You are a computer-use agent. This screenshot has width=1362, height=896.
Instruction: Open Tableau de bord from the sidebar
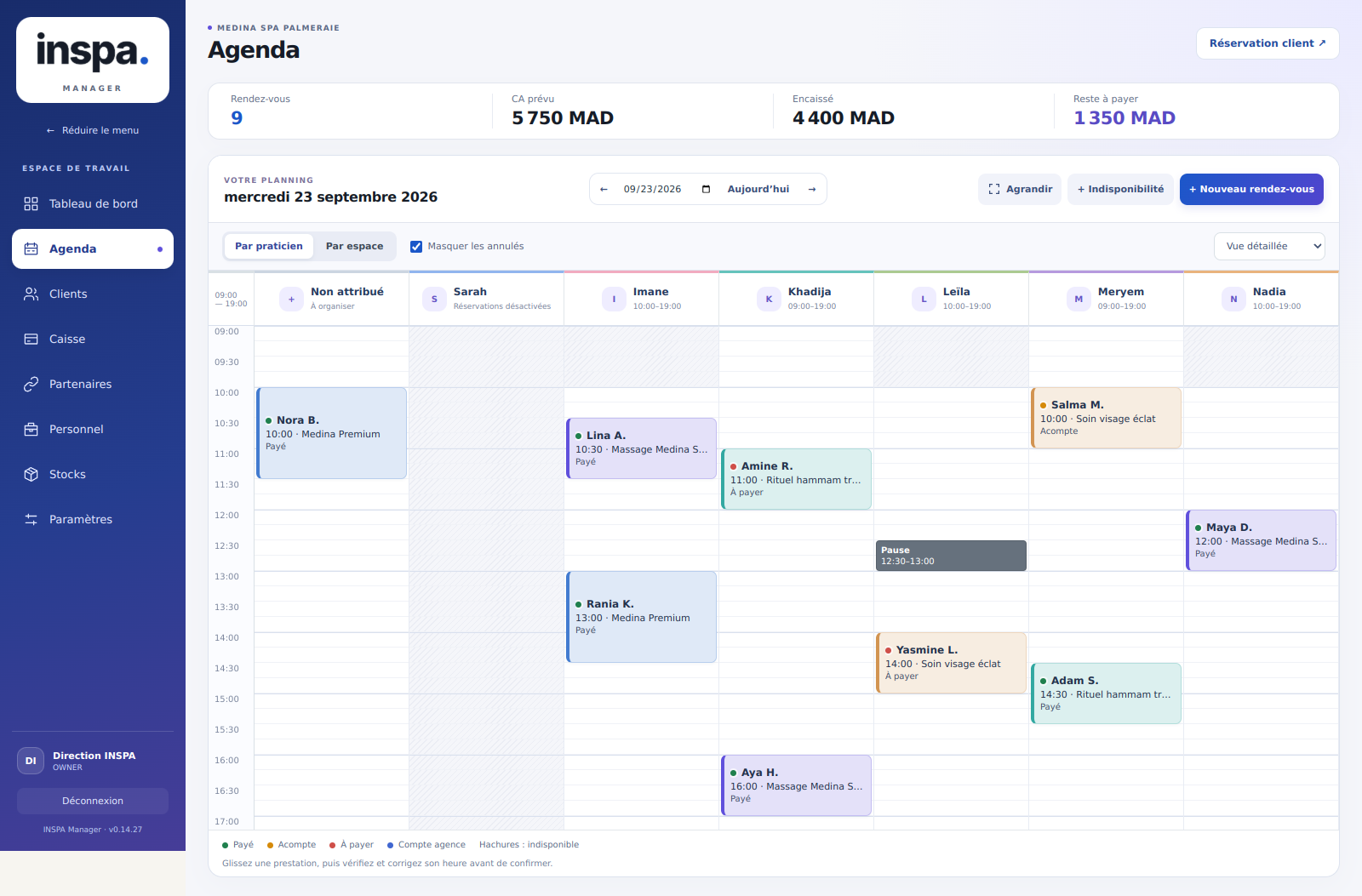point(93,203)
